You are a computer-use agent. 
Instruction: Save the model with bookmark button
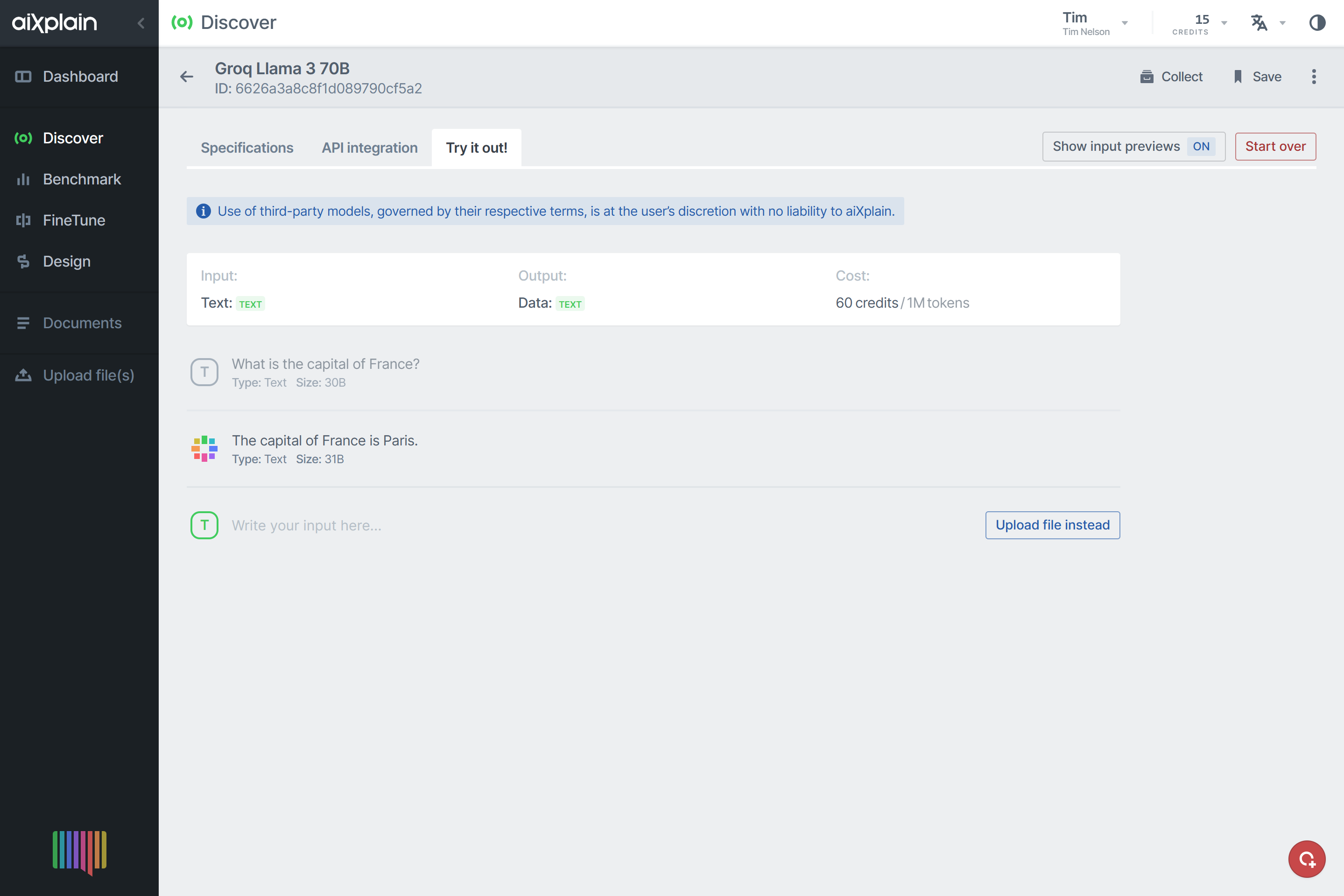(x=1257, y=77)
